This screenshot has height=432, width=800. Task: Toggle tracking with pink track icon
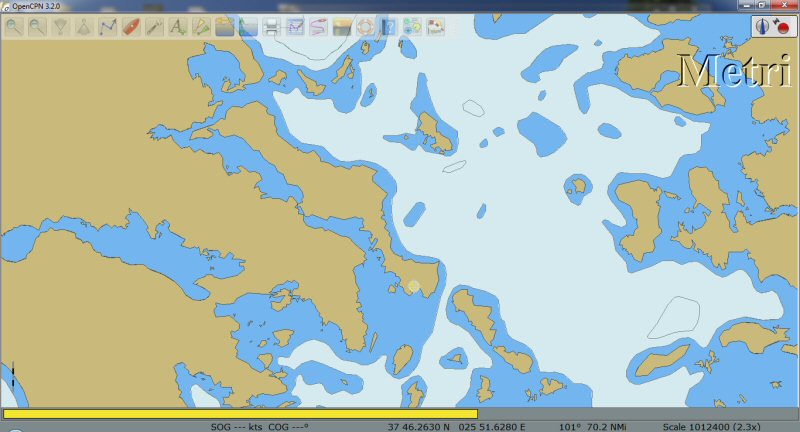point(318,27)
